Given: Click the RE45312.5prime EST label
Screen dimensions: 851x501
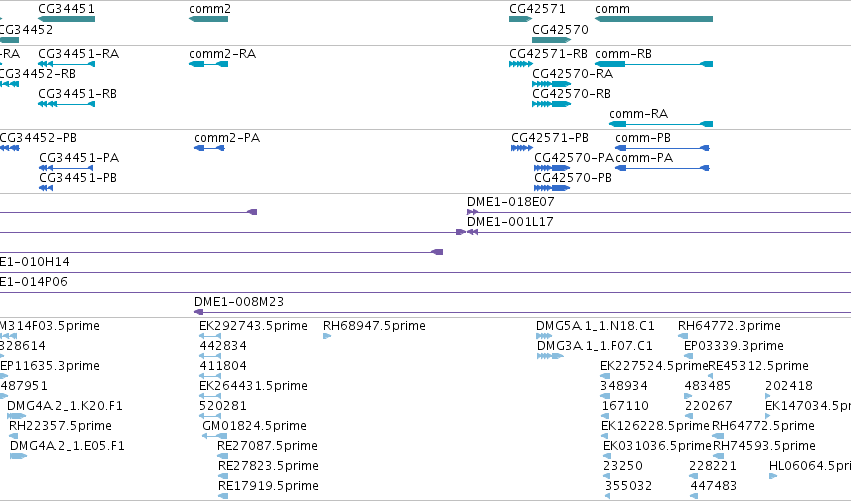Looking at the screenshot, I should tap(759, 366).
